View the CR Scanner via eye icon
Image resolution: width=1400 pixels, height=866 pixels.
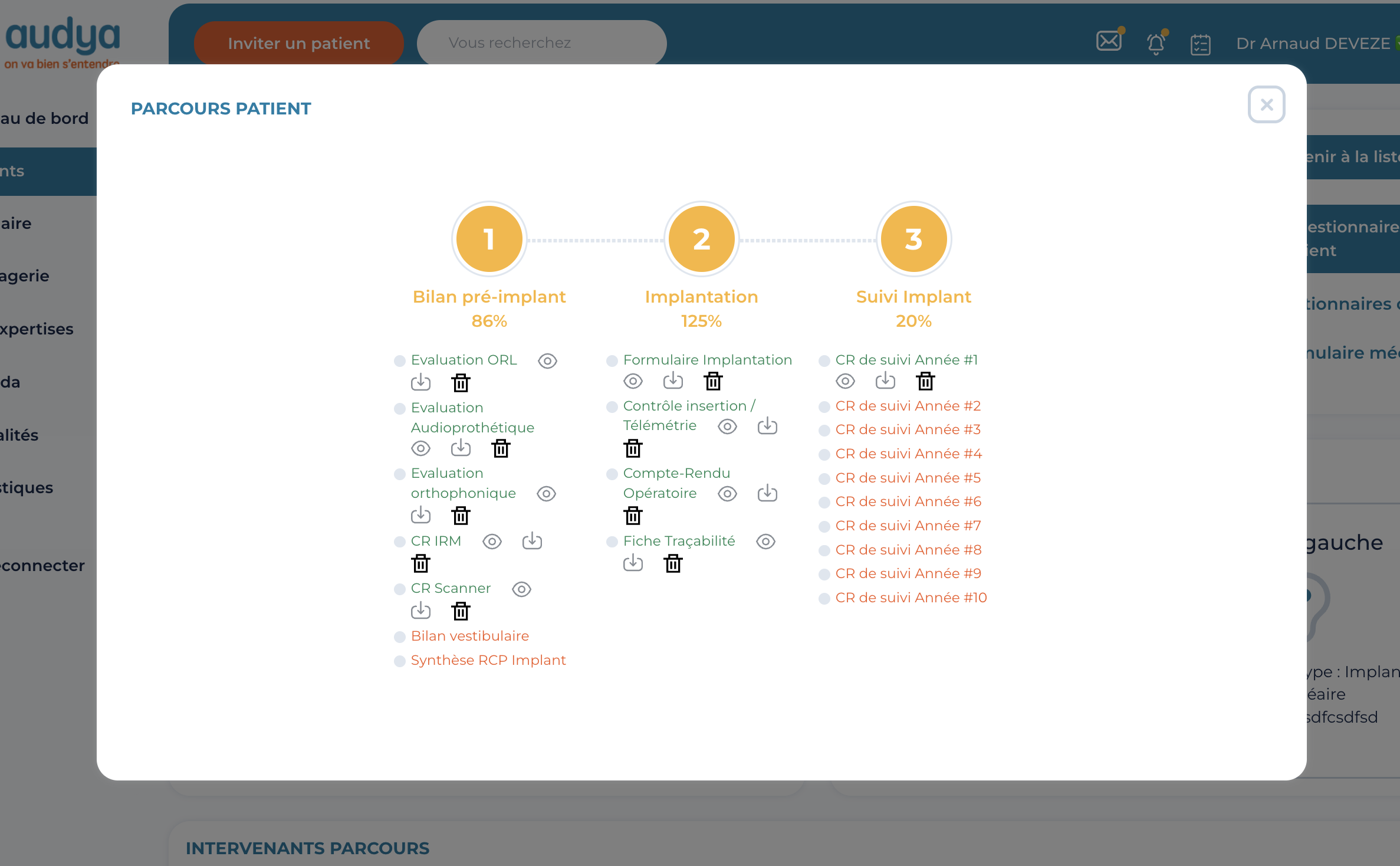tap(521, 589)
